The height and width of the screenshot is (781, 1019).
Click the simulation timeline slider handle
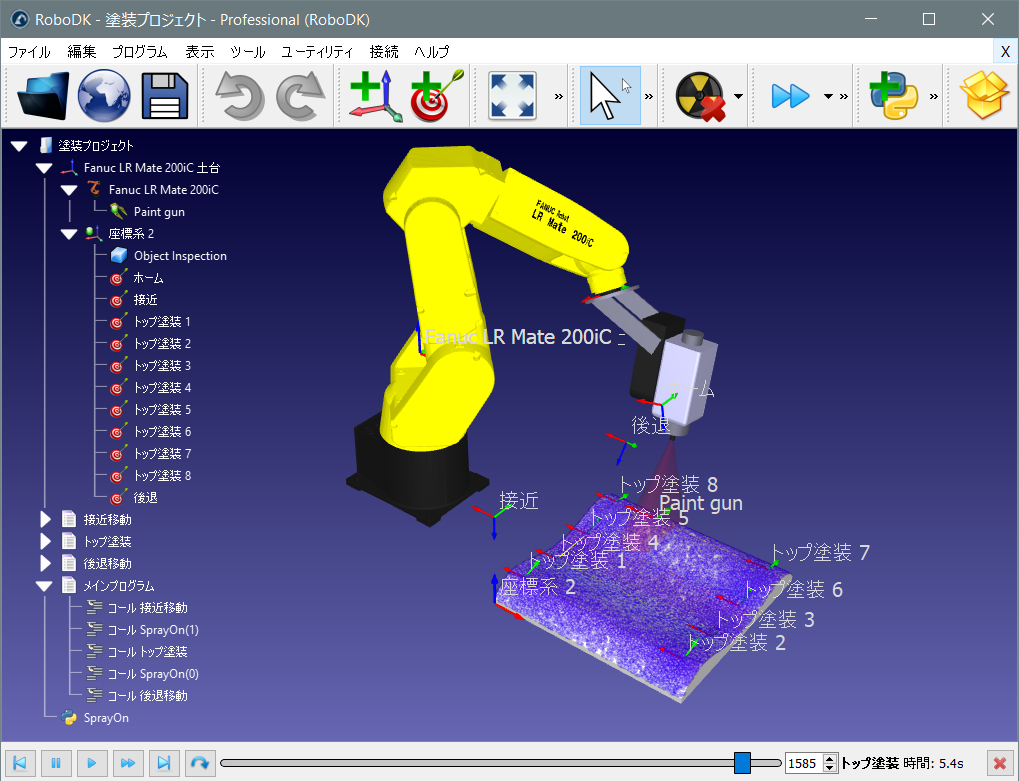click(742, 763)
